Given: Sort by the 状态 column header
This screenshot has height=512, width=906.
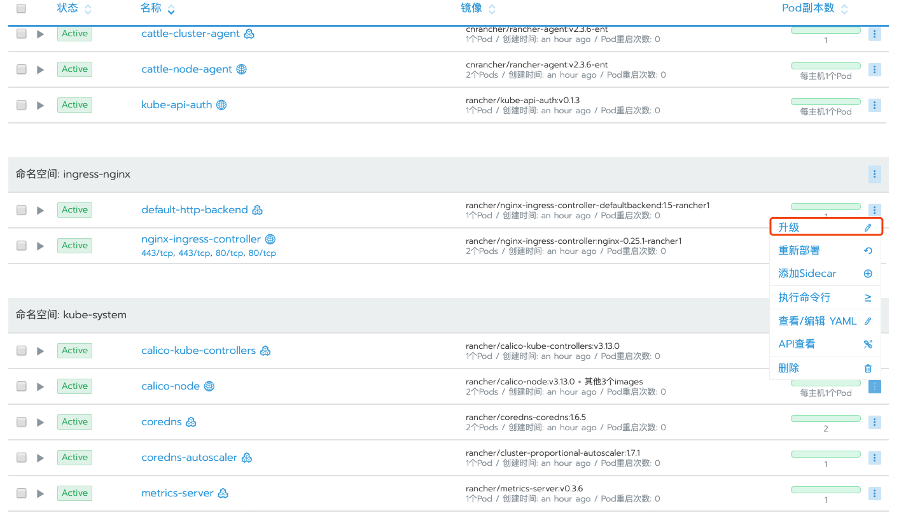Looking at the screenshot, I should (74, 8).
